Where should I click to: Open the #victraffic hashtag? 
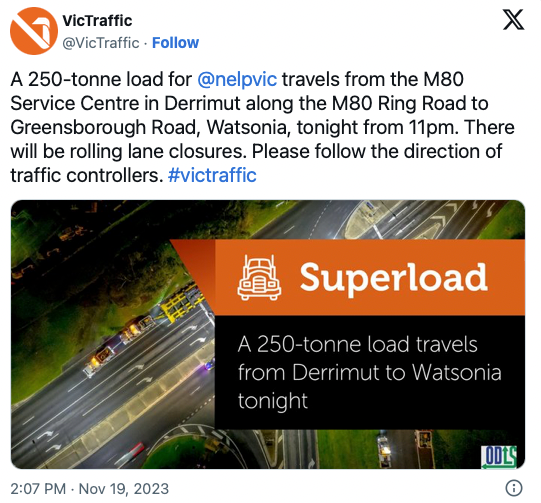pyautogui.click(x=212, y=175)
